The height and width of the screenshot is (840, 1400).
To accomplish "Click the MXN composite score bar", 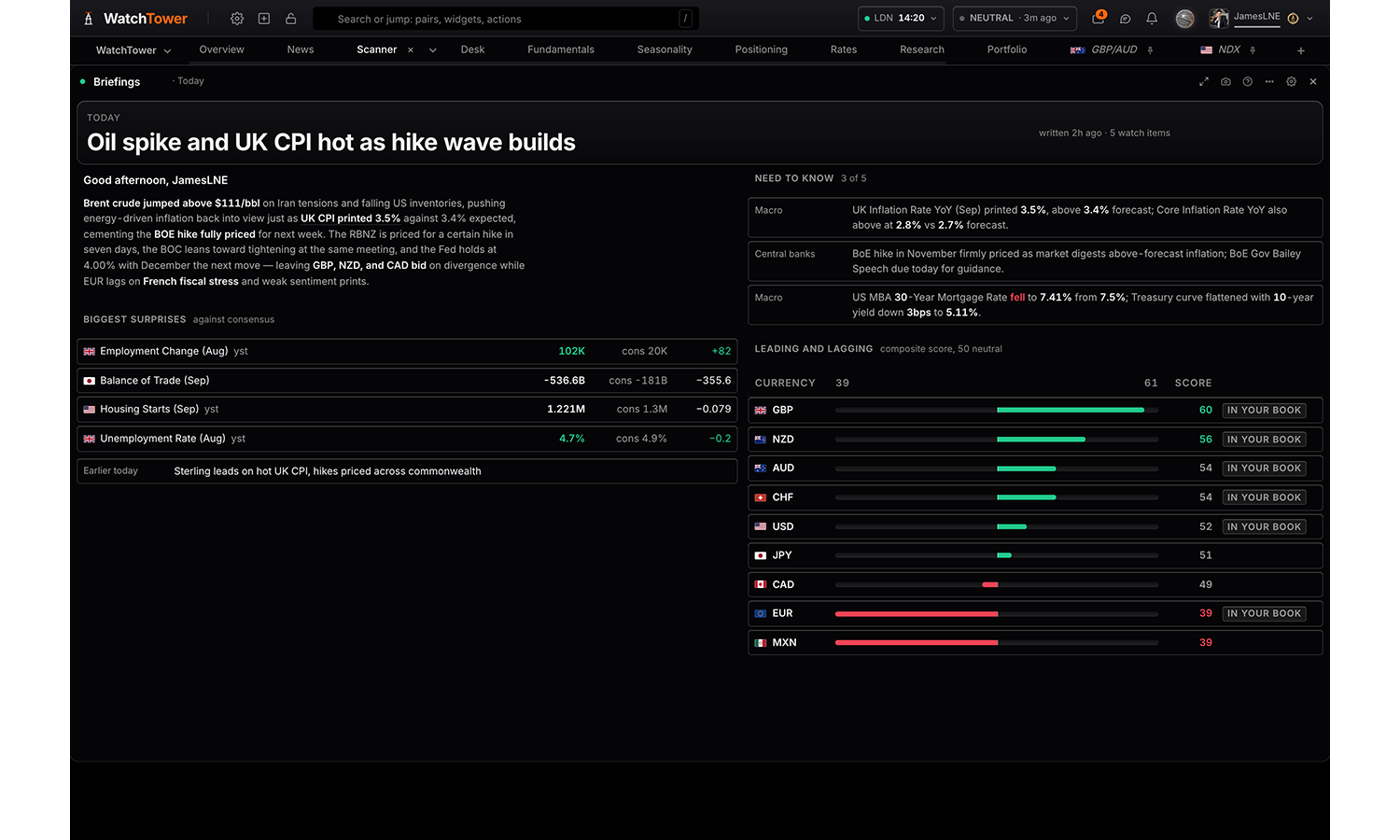I will 997,643.
